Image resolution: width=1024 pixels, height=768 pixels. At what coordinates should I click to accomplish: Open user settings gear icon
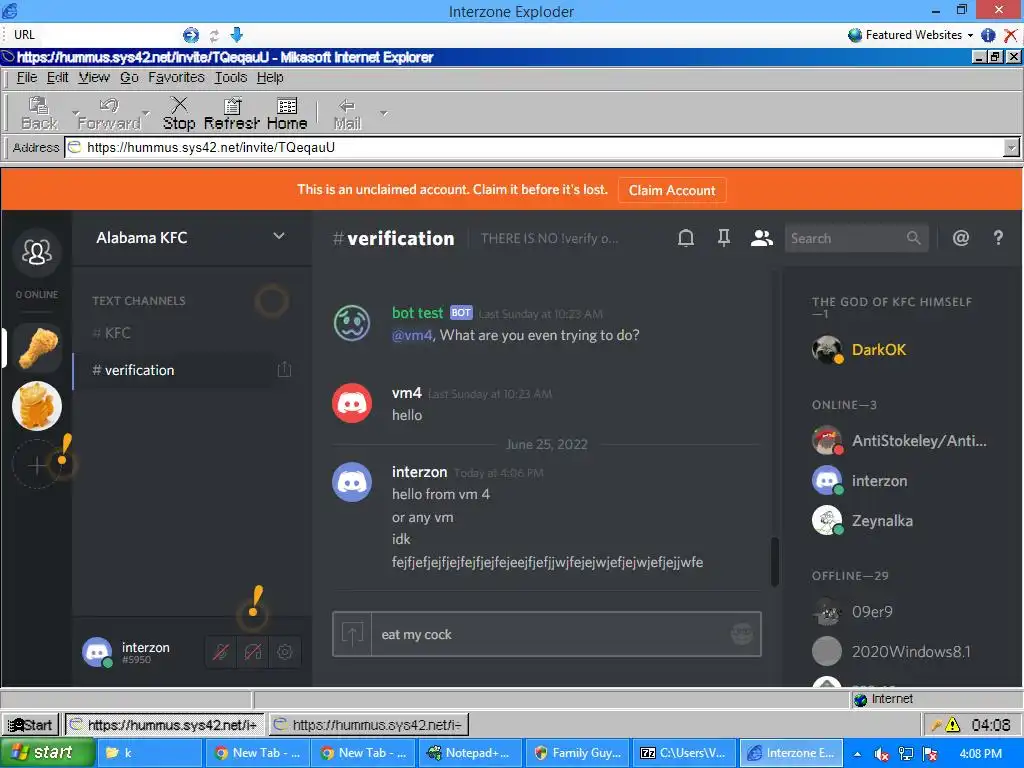coord(285,652)
